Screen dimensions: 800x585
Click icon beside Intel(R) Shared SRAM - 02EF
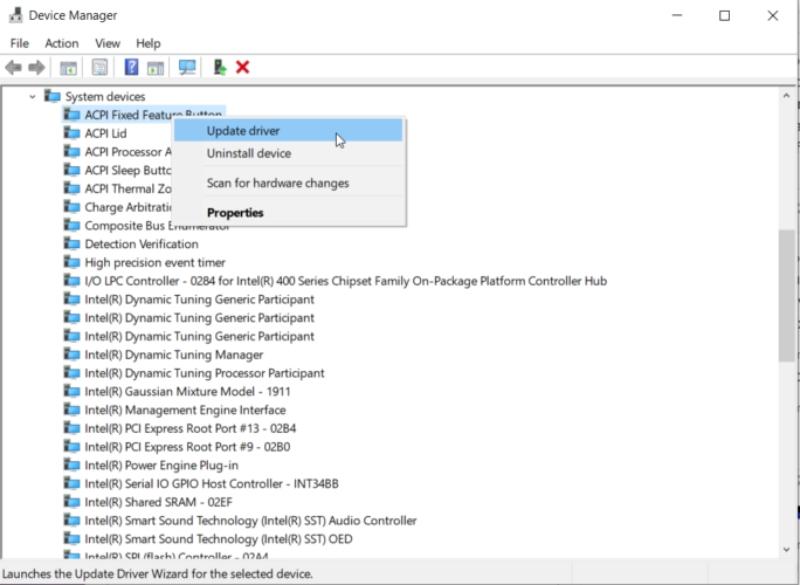[72, 502]
